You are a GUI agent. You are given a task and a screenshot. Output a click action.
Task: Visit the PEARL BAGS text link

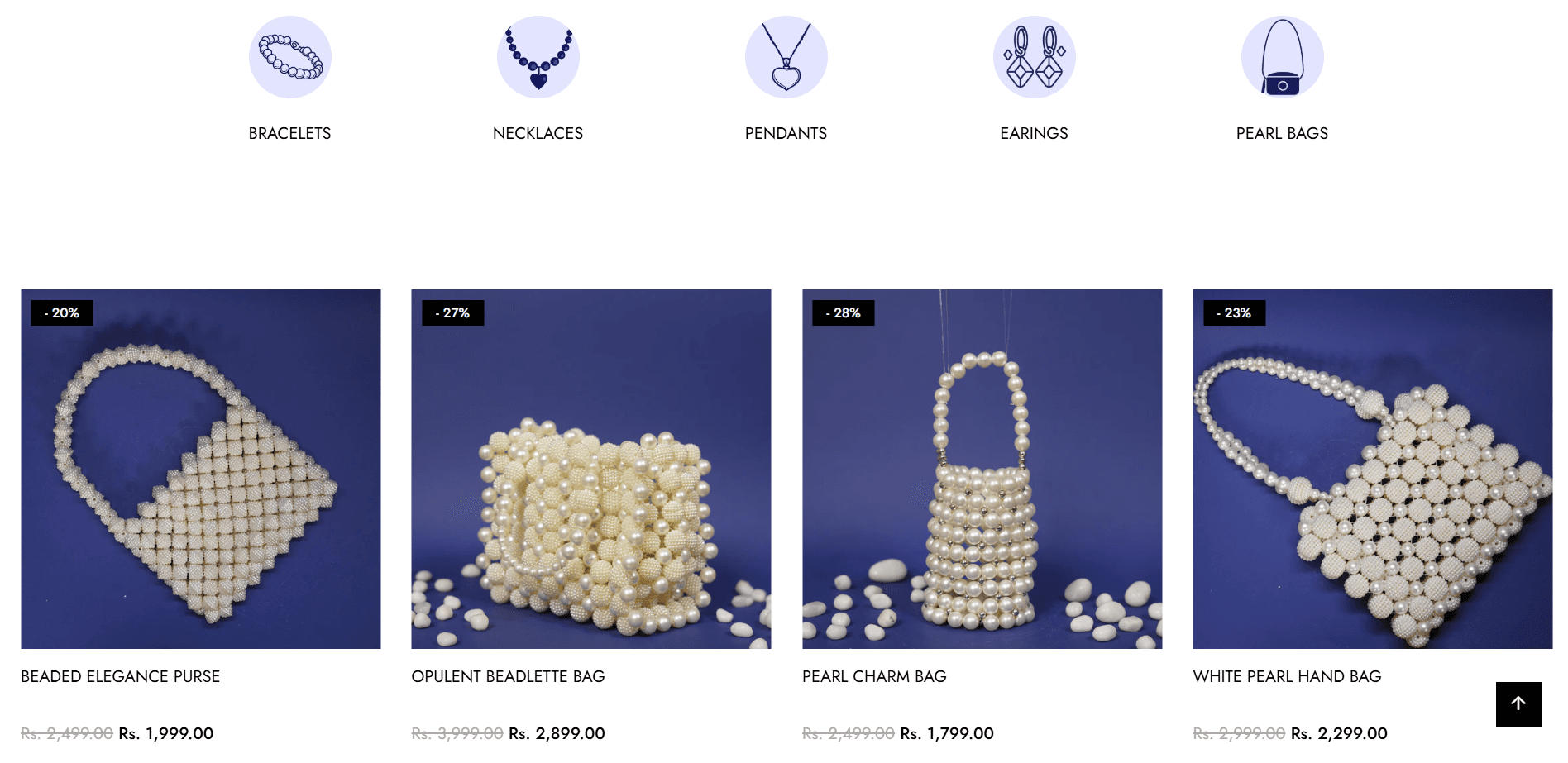coord(1282,133)
